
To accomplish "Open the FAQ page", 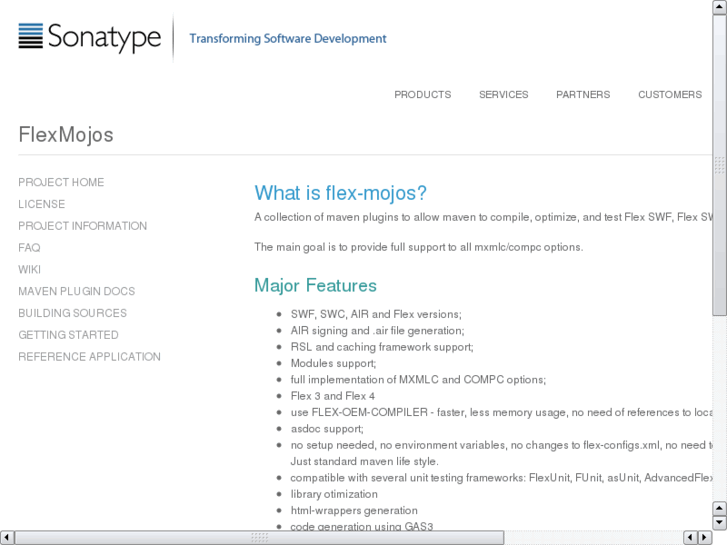I will coord(29,248).
